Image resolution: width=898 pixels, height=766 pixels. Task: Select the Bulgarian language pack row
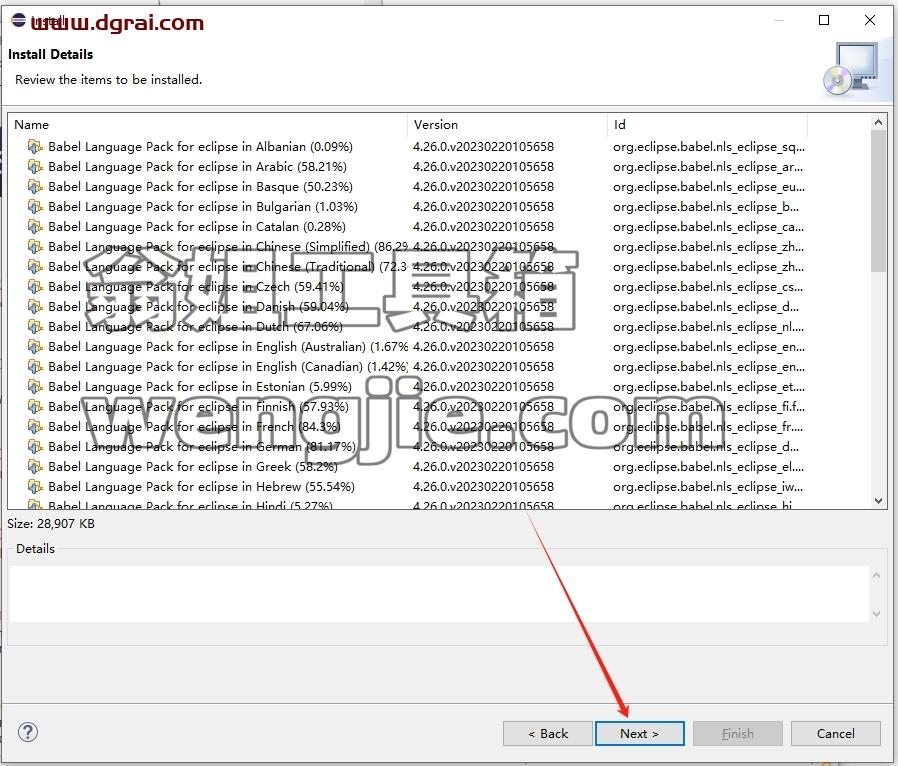point(438,207)
